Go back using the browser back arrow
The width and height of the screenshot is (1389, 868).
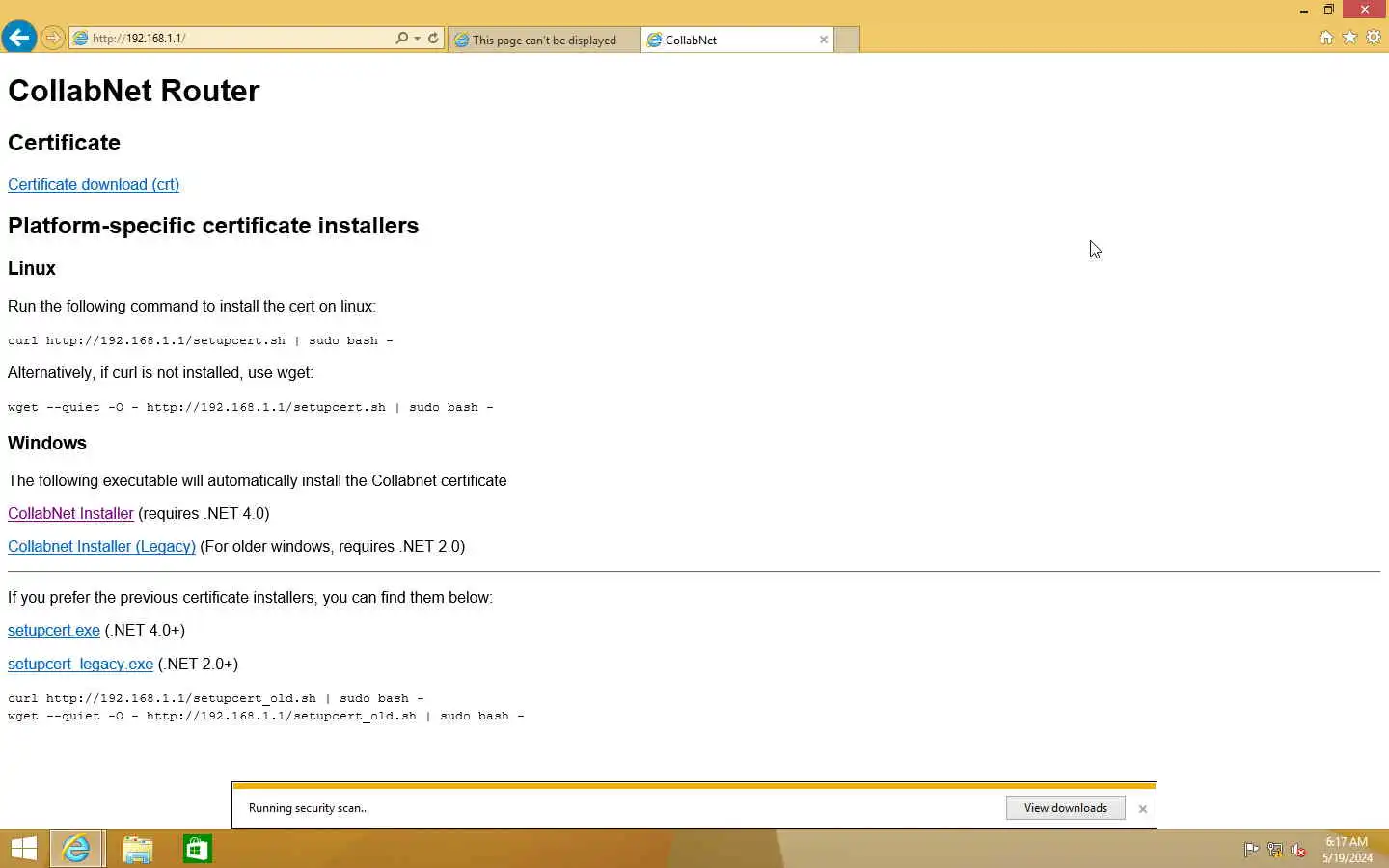(18, 38)
